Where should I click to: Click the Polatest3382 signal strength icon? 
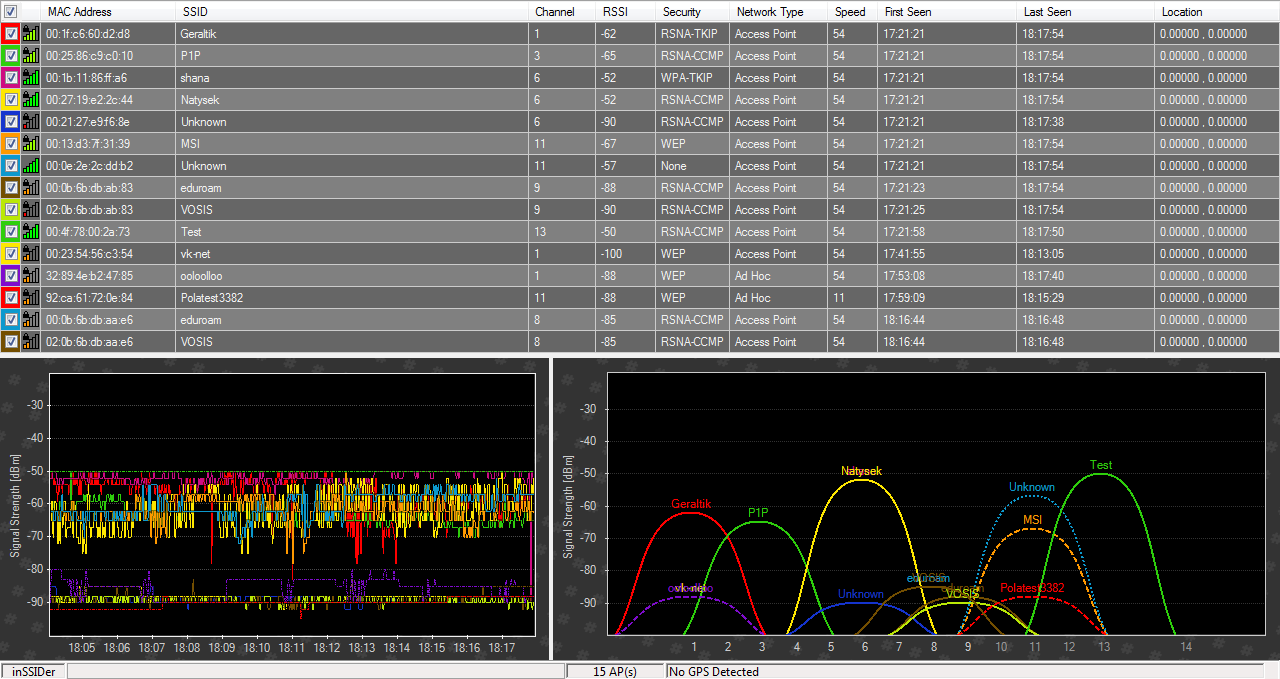click(30, 297)
